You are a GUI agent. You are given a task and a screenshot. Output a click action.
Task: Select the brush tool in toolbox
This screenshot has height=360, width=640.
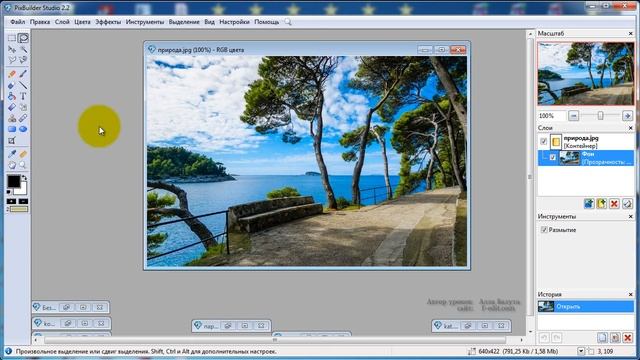[23, 74]
